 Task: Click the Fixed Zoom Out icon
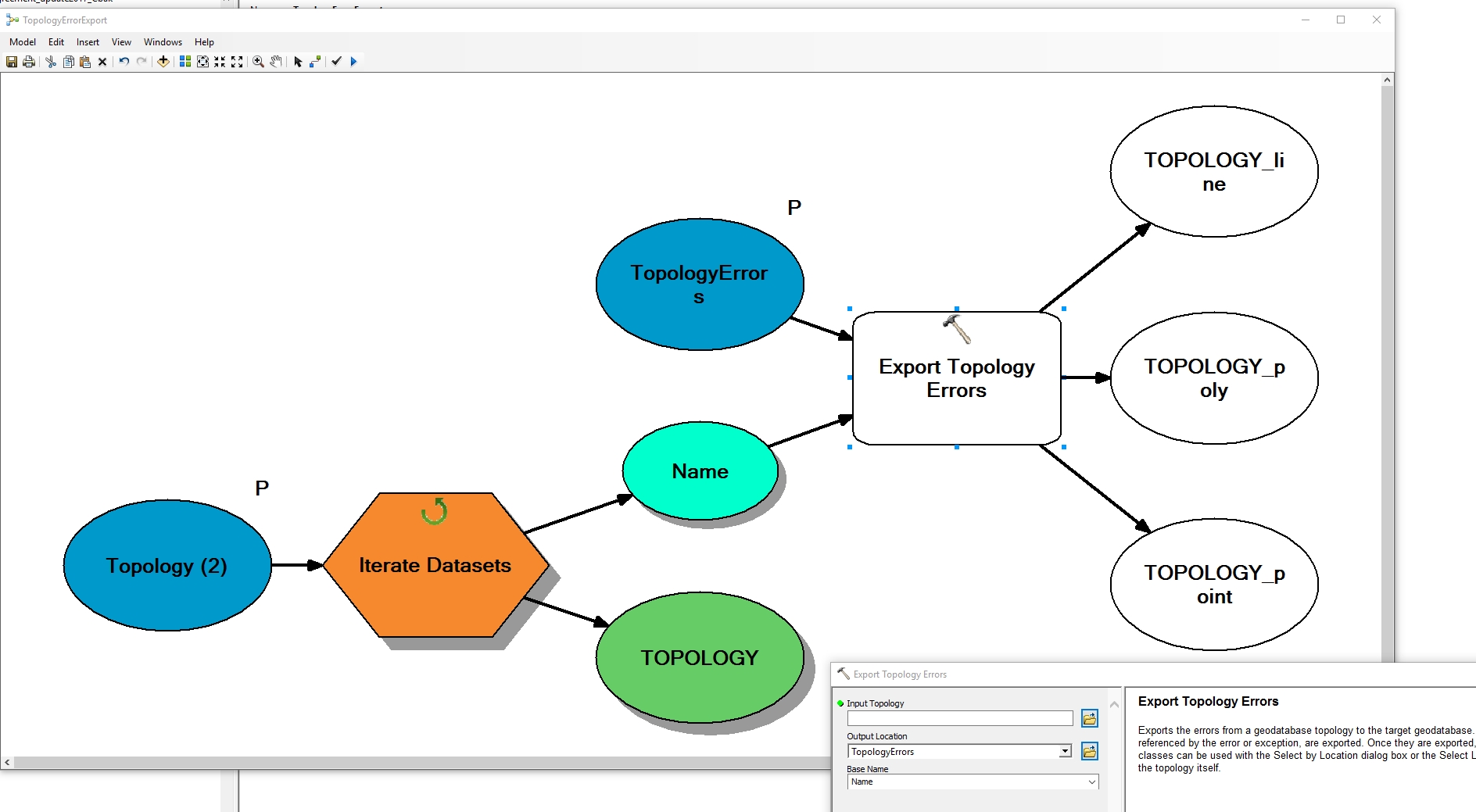click(x=237, y=62)
